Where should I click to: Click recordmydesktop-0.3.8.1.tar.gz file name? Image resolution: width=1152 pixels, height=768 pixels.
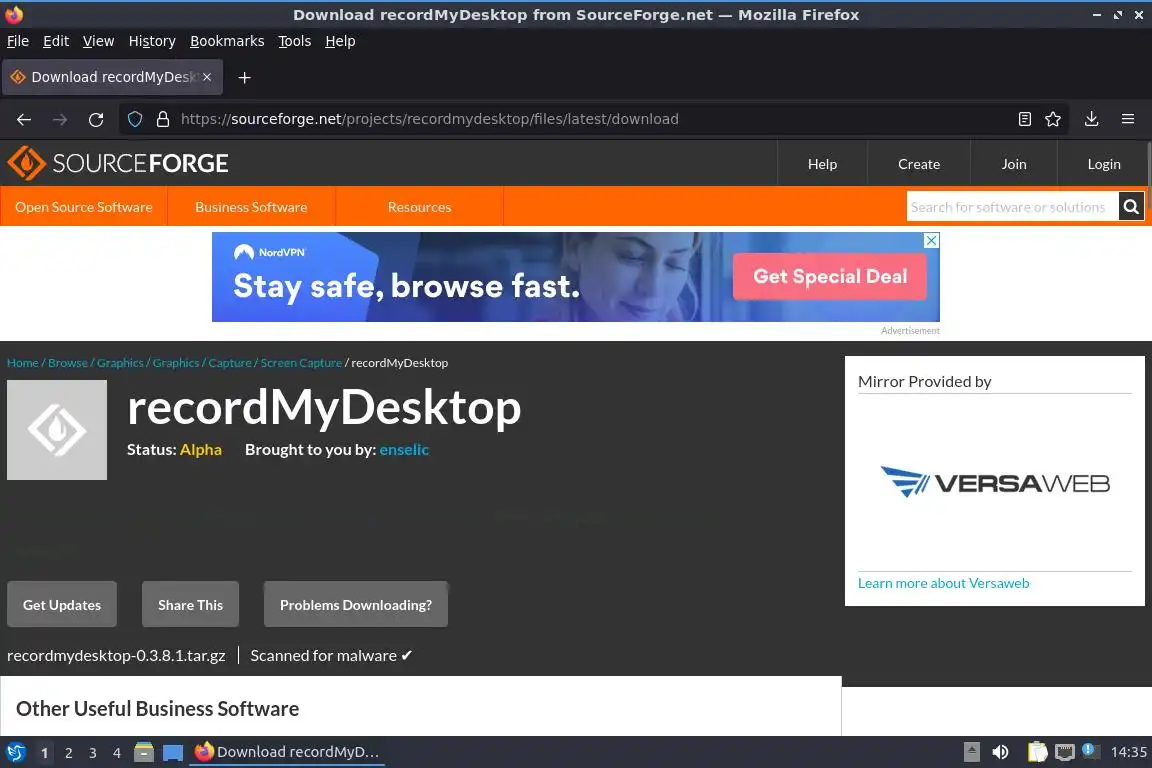pos(116,656)
